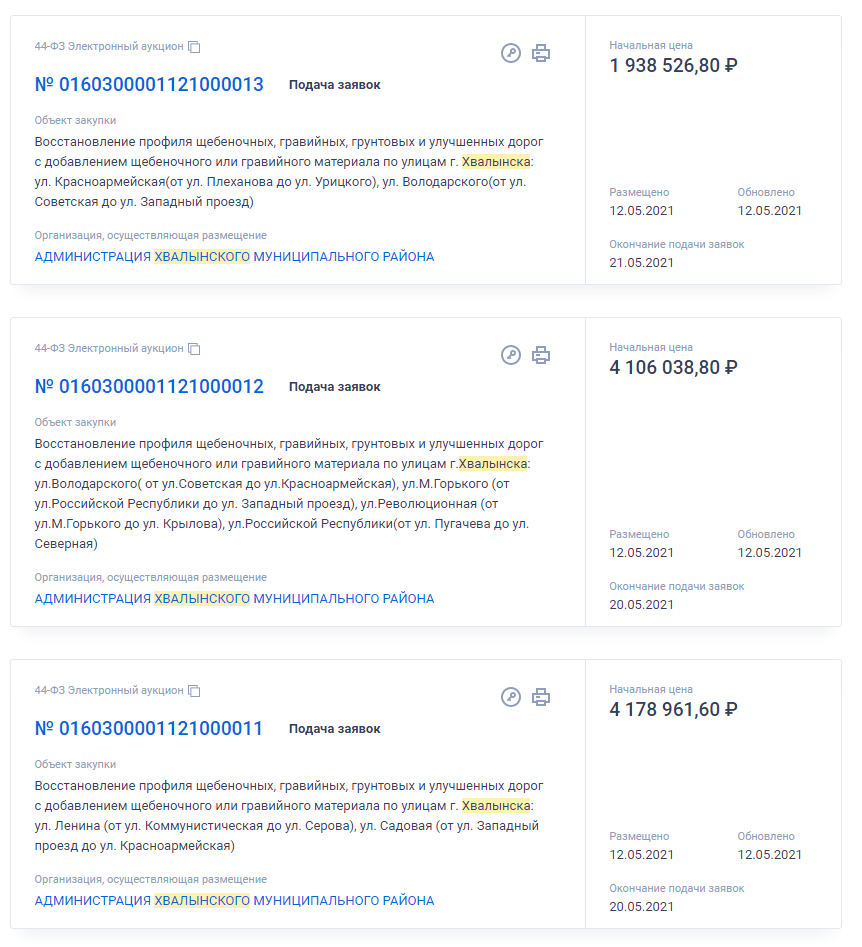
Task: Open the electronic signature key icon for purchase 0160300001121000013
Action: pos(511,53)
